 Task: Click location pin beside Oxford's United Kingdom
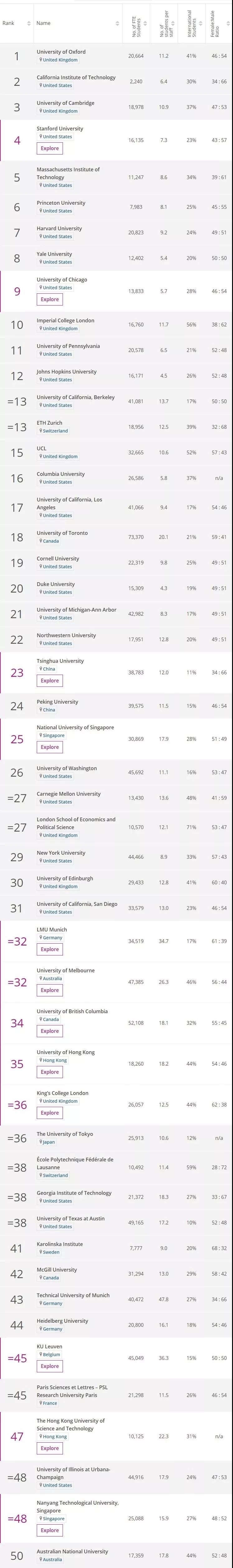[40, 60]
